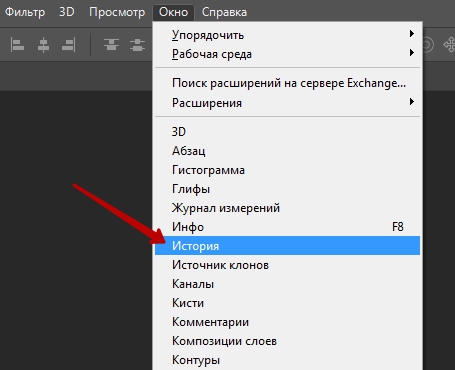The image size is (455, 370).
Task: Open the Кисти panel
Action: [287, 303]
